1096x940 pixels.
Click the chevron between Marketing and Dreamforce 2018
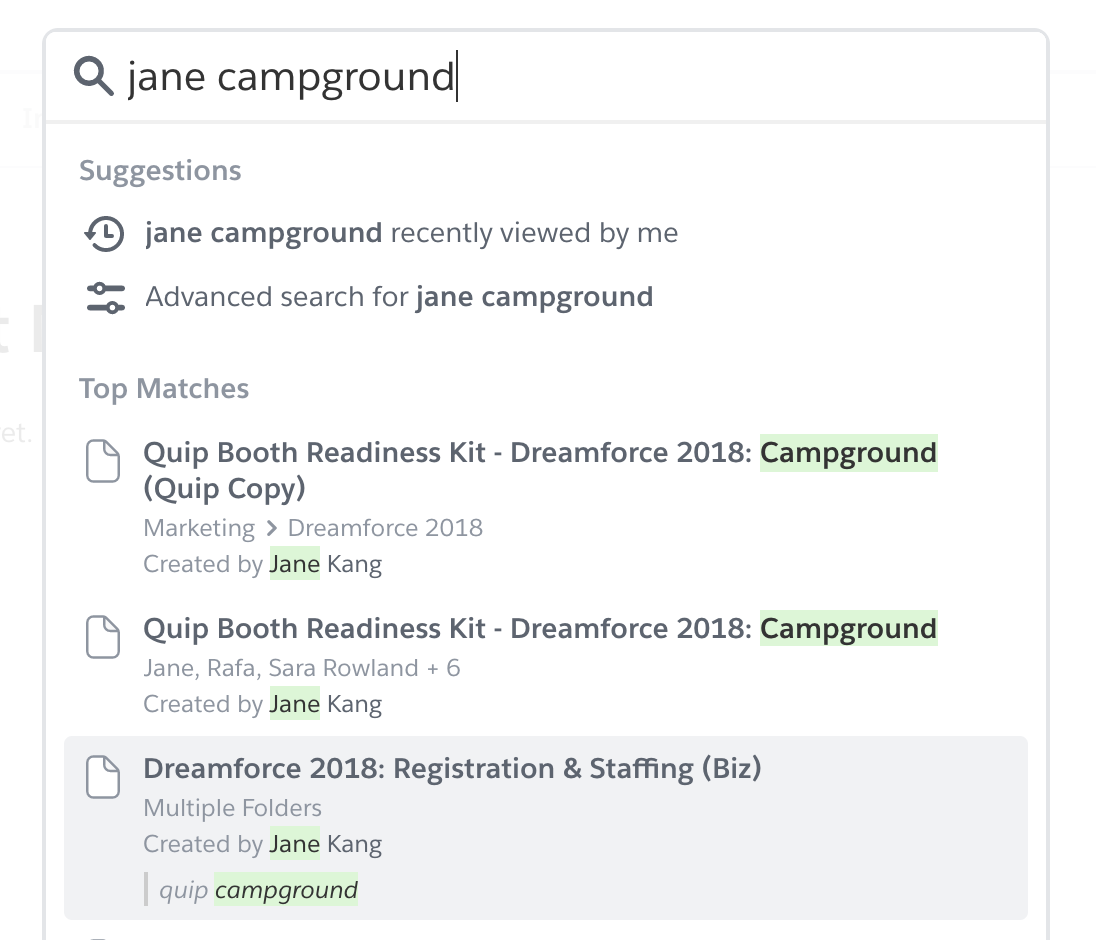tap(272, 528)
